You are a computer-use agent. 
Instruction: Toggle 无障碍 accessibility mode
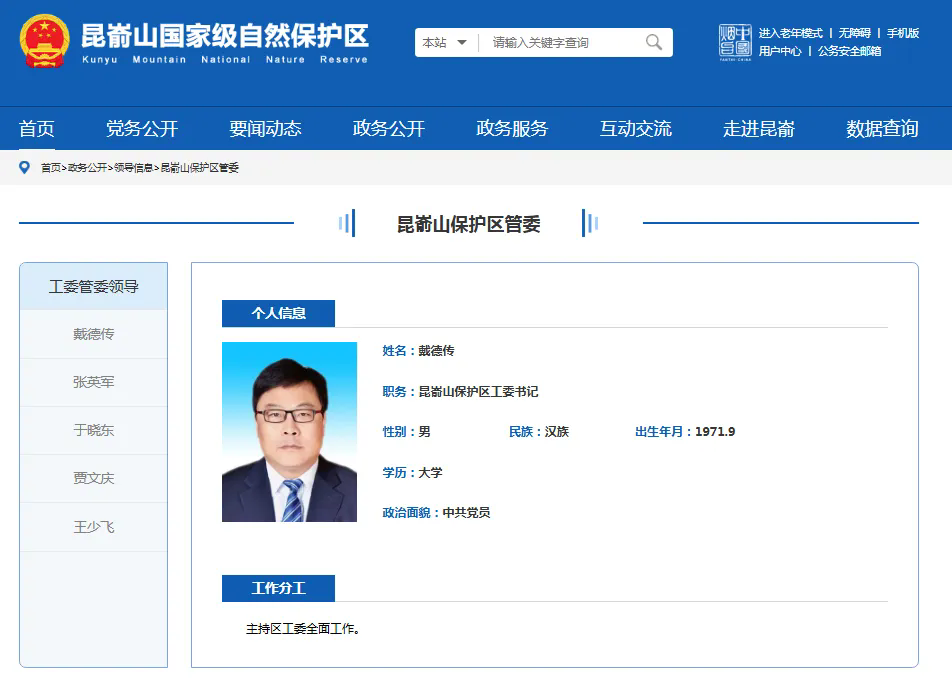coord(854,33)
